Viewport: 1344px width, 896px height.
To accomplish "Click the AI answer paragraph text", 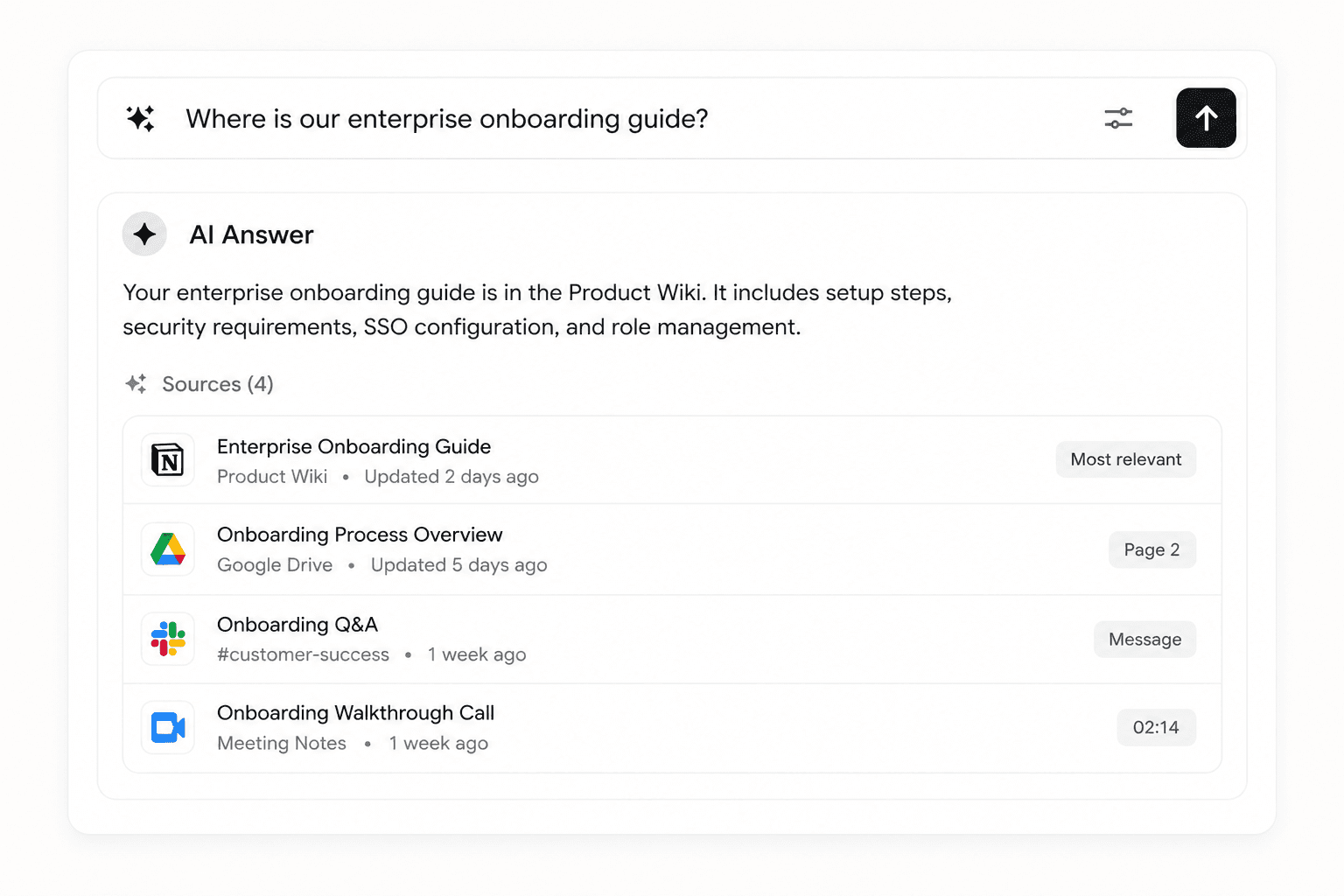I will click(x=537, y=310).
